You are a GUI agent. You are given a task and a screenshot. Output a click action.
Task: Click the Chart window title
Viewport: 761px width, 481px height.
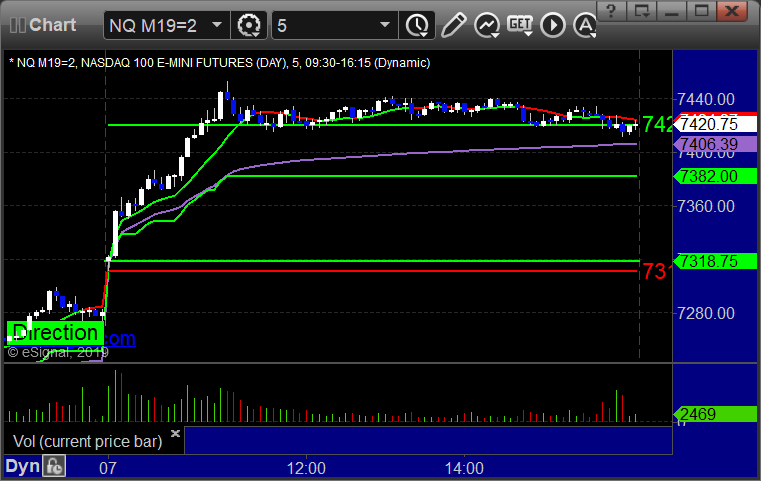click(52, 25)
